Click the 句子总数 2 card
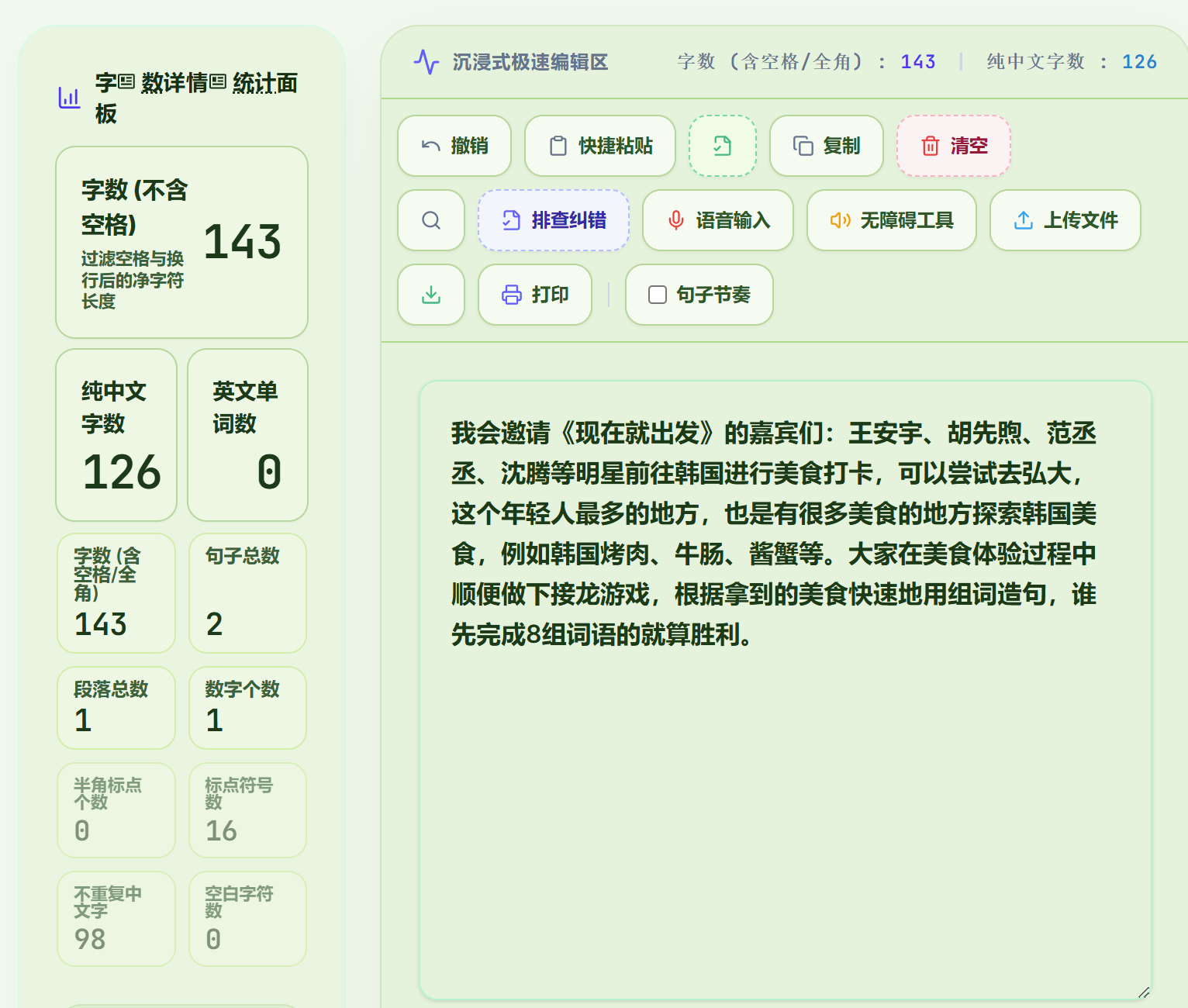 click(248, 593)
